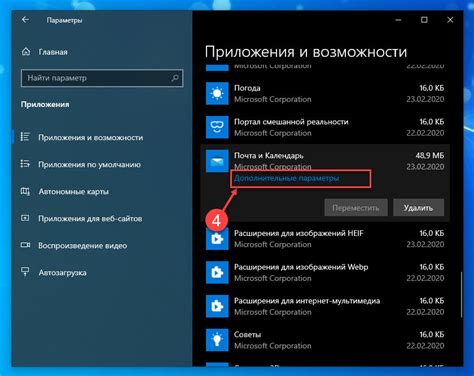Click the Автозагрузка icon

click(25, 272)
